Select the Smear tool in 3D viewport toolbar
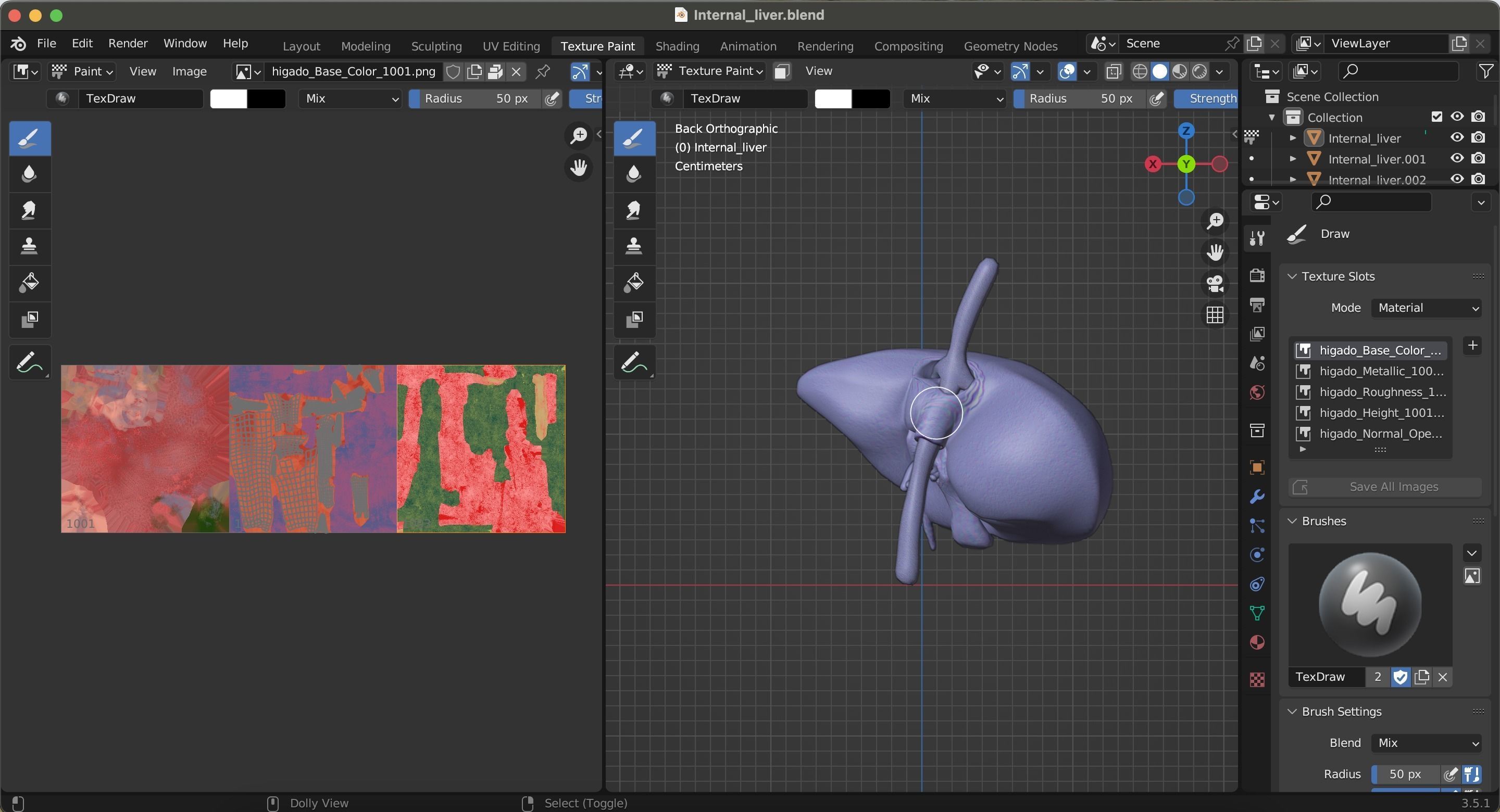Image resolution: width=1500 pixels, height=812 pixels. pos(634,210)
